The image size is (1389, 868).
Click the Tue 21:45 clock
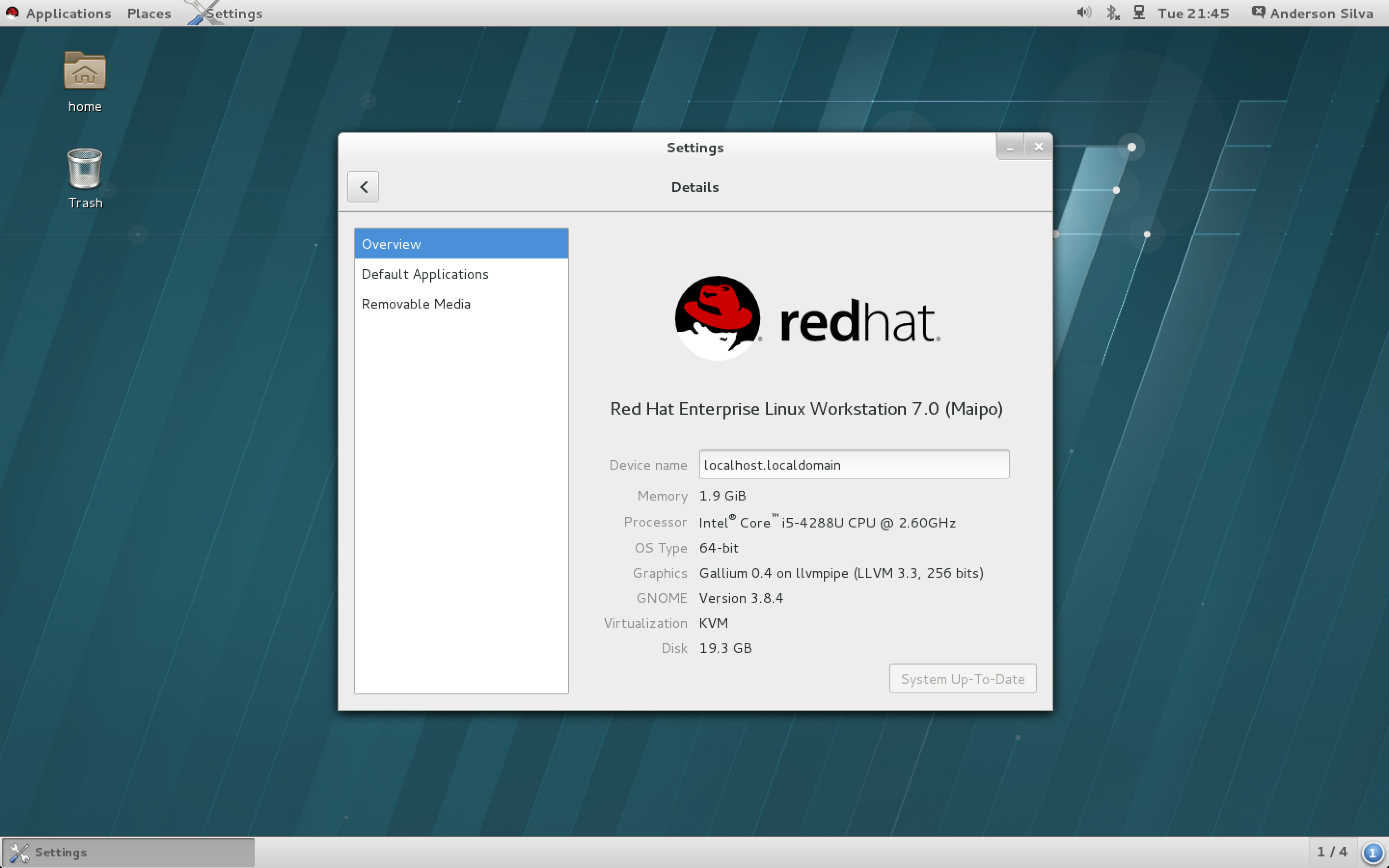pos(1193,13)
